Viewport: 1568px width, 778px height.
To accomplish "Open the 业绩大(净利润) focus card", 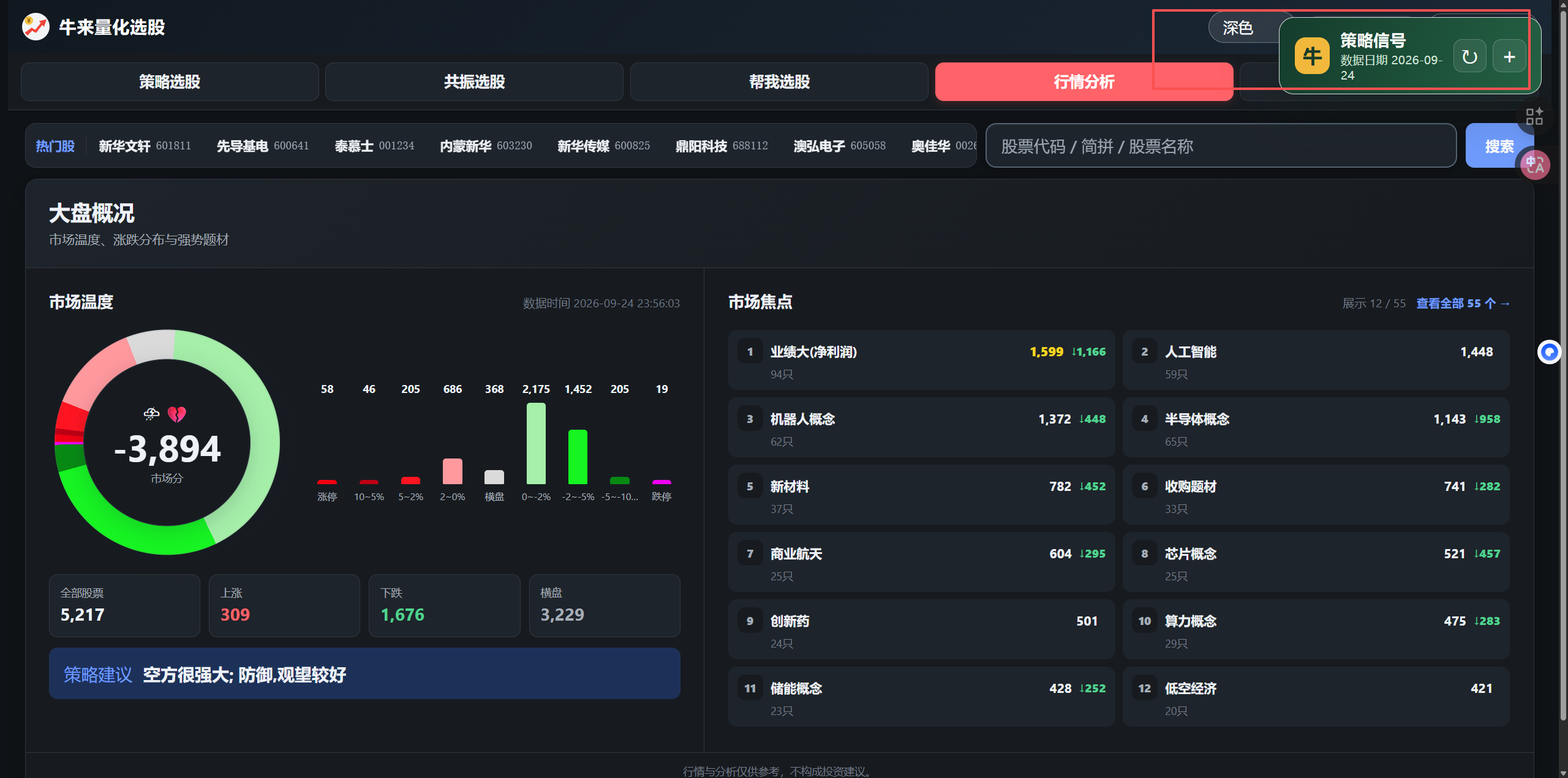I will (x=921, y=360).
